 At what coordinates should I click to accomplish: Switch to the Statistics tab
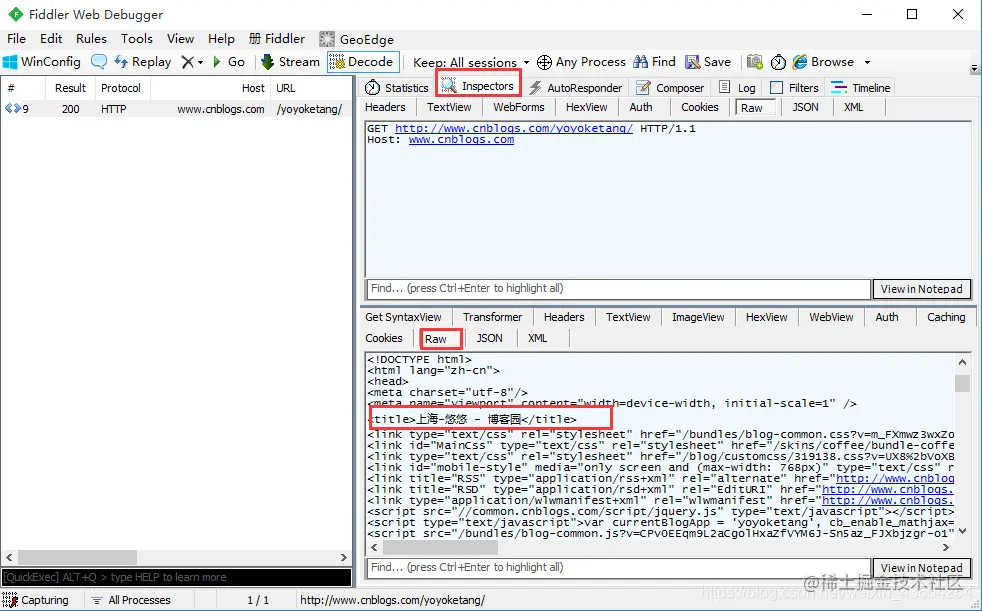coord(397,88)
